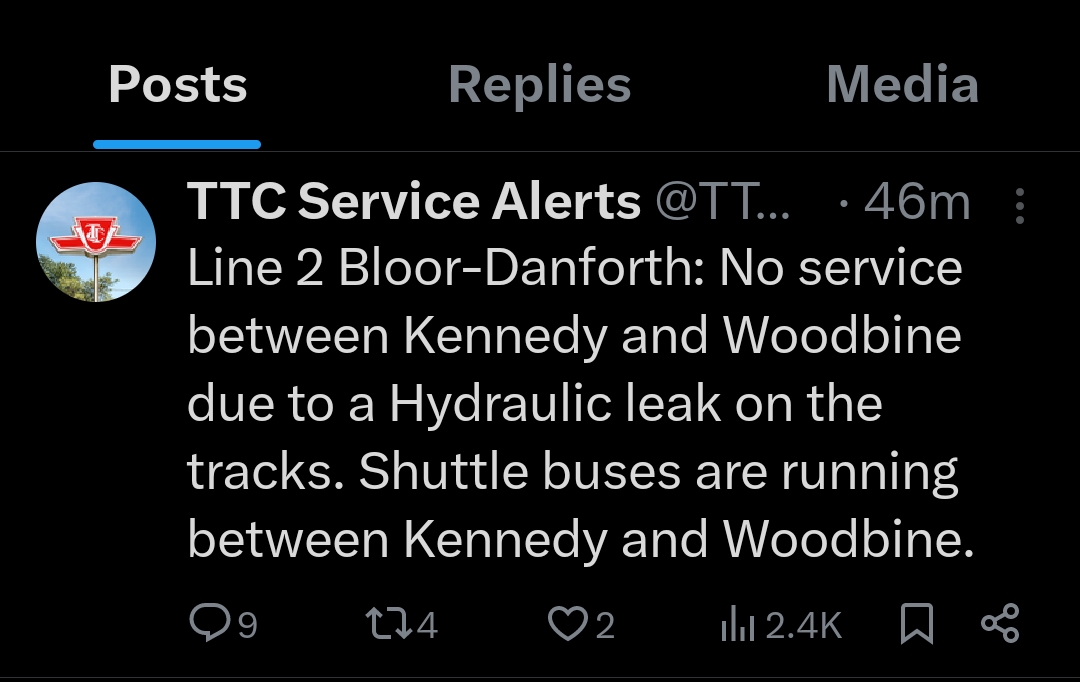This screenshot has width=1080, height=682.
Task: Click the like count number 2
Action: pos(604,626)
